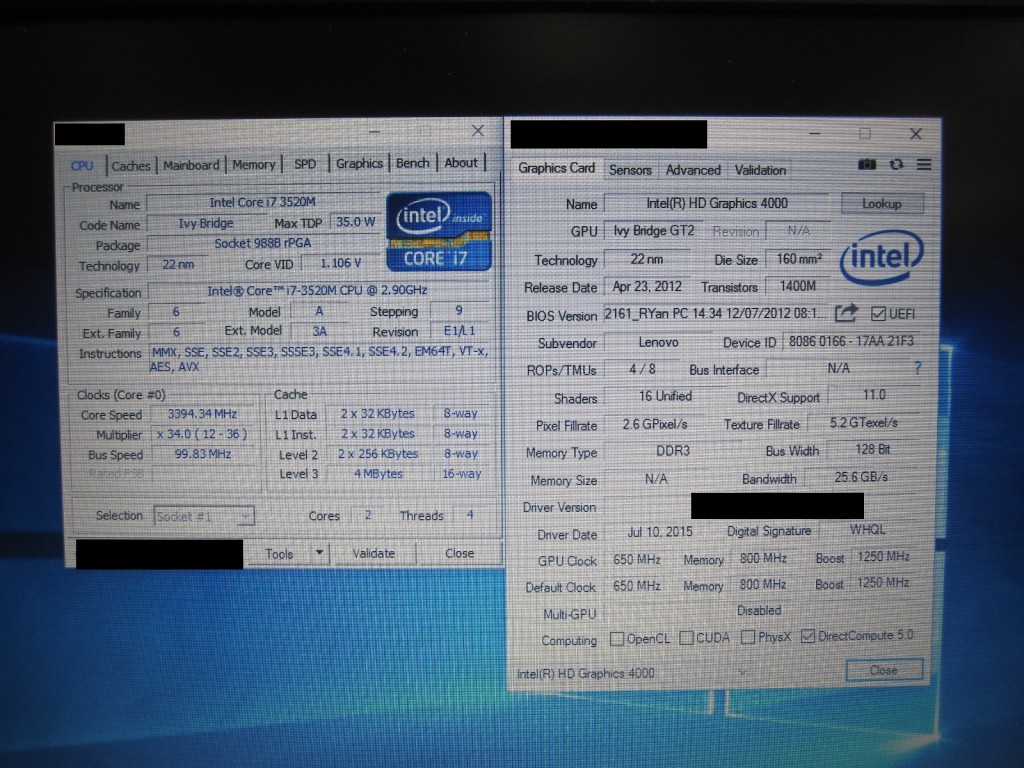Click the Bus Interface question mark
The height and width of the screenshot is (768, 1024).
(917, 369)
